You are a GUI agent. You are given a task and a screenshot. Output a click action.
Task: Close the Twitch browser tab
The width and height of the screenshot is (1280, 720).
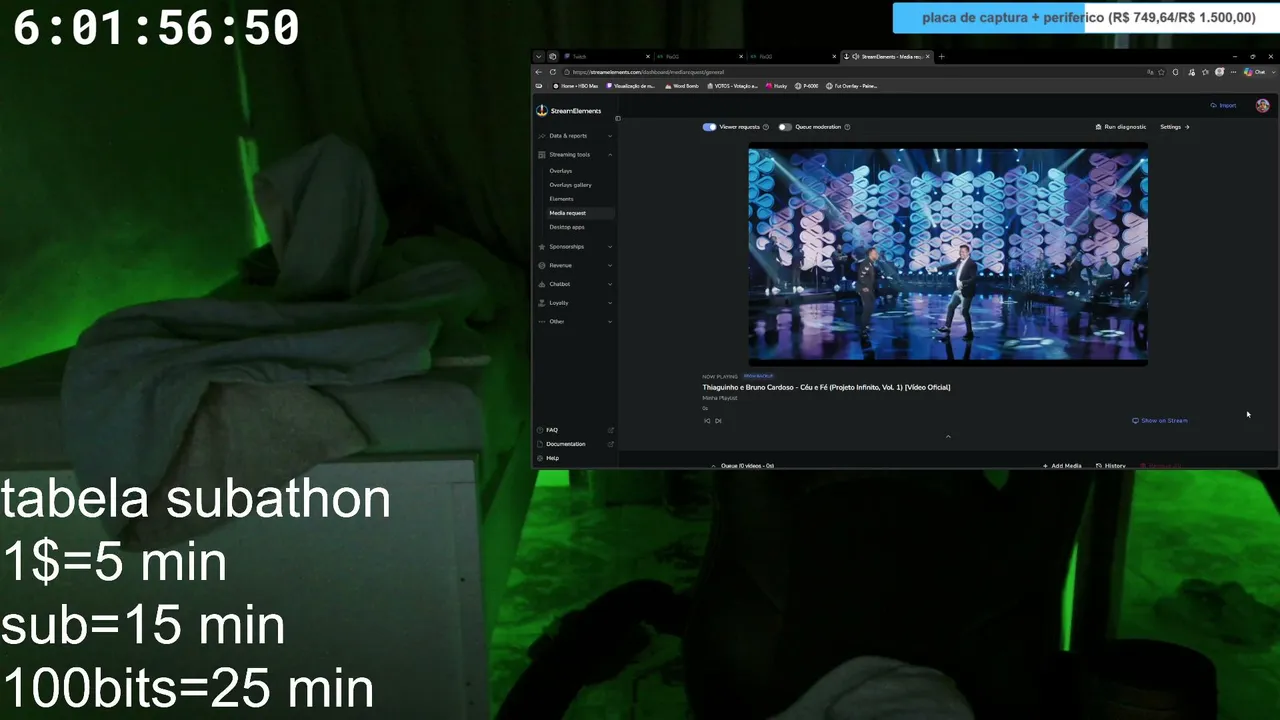[648, 57]
